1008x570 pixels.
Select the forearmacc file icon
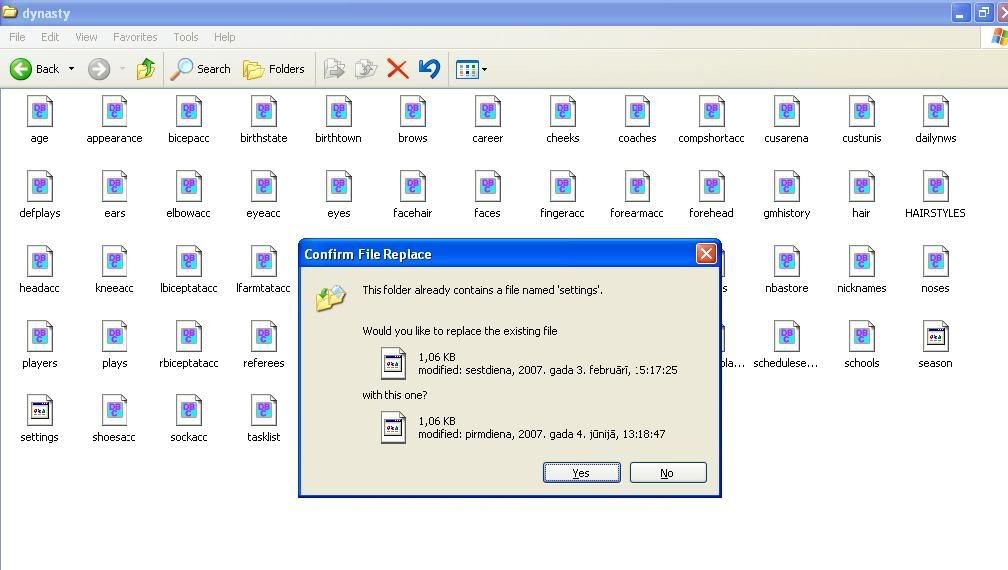pos(637,186)
